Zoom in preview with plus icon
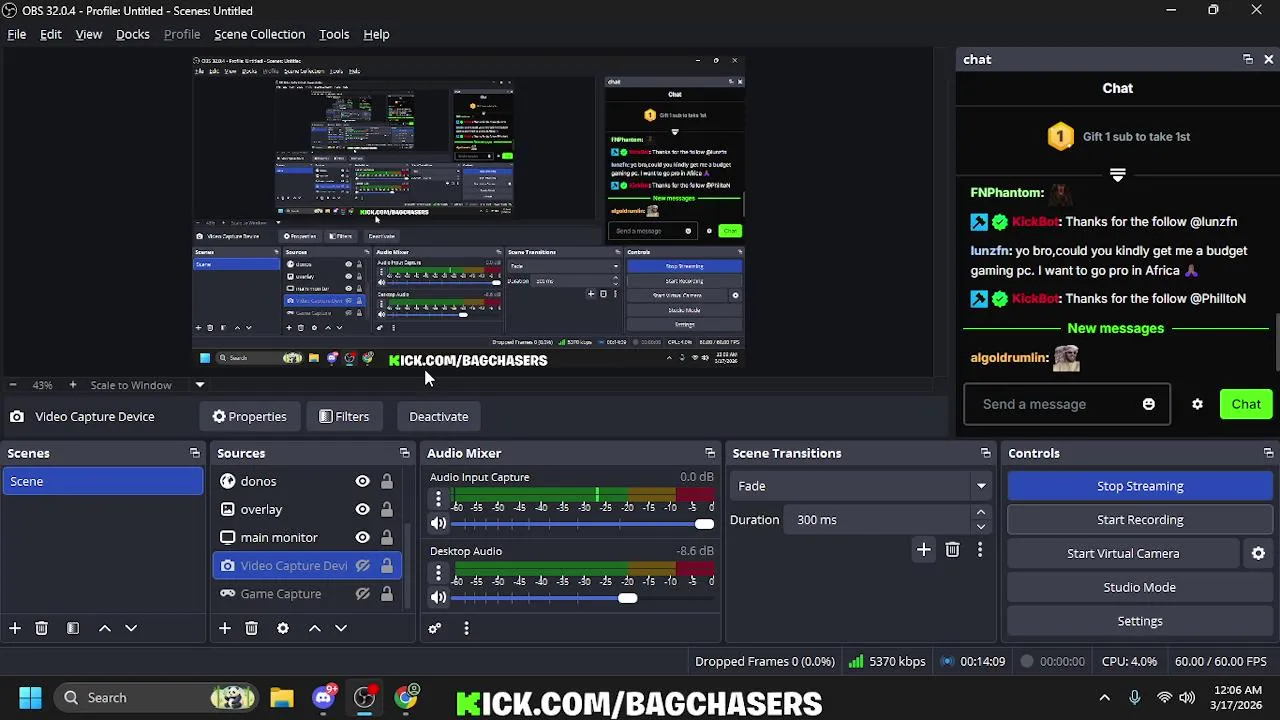This screenshot has width=1280, height=720. click(72, 385)
